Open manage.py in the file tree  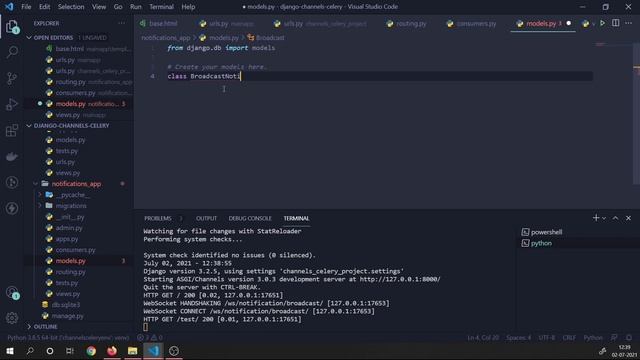click(67, 316)
